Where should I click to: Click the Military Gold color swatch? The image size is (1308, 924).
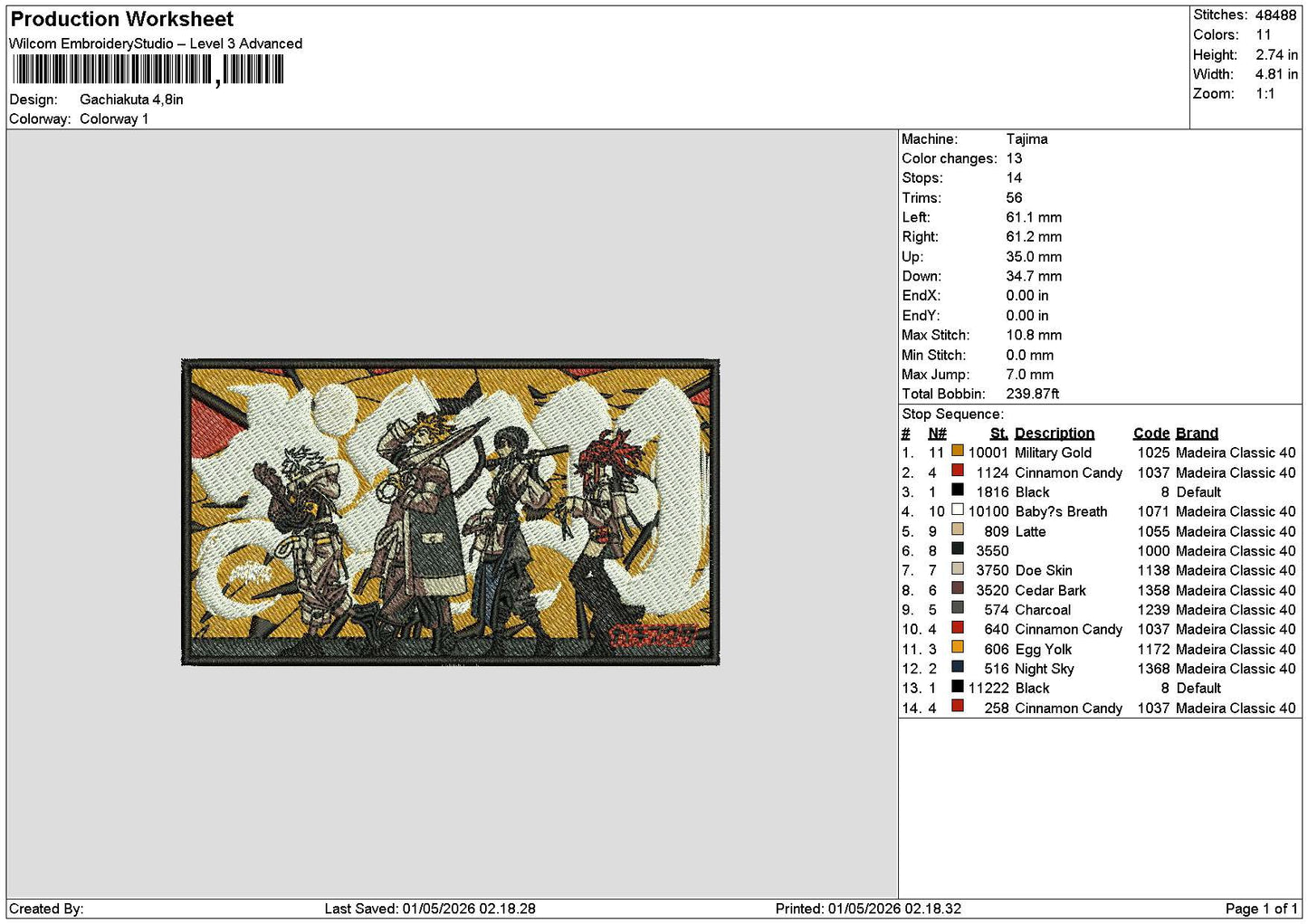click(957, 452)
